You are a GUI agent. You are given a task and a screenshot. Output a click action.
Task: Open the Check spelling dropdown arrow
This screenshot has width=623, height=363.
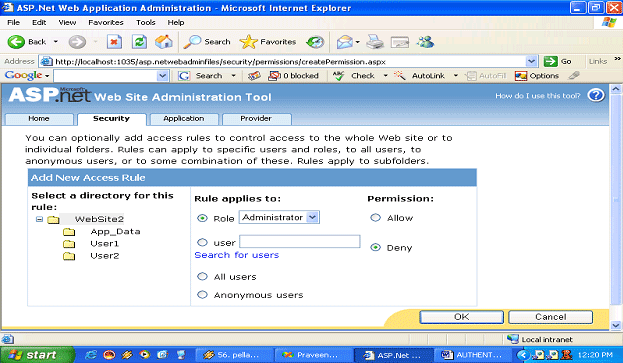click(x=385, y=75)
